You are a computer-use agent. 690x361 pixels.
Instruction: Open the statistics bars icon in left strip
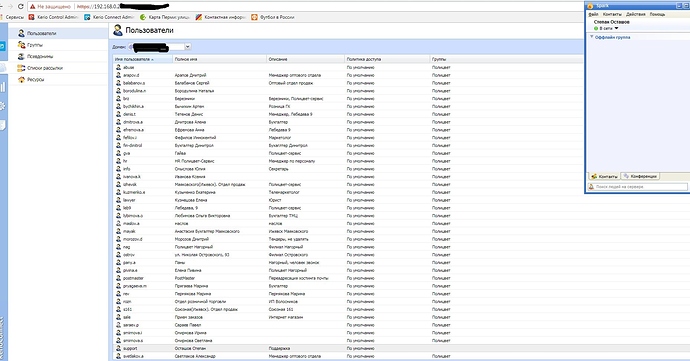[3, 87]
